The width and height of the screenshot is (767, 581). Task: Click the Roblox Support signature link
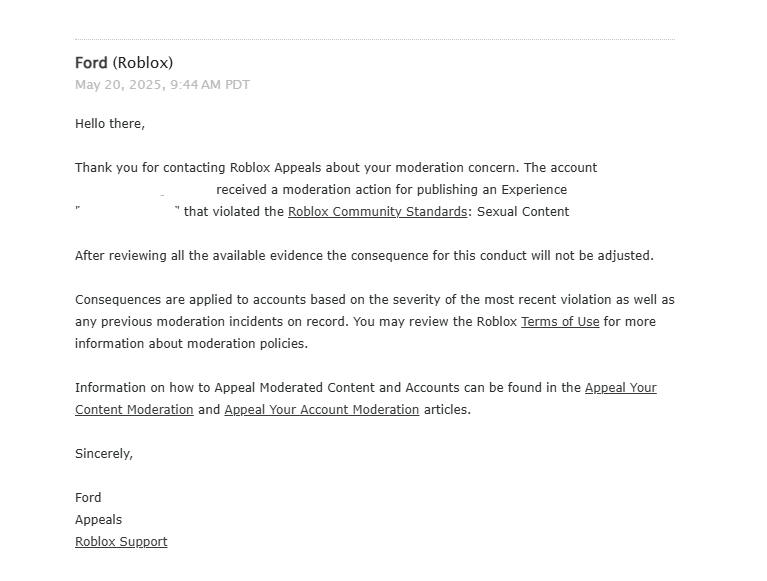tap(121, 542)
